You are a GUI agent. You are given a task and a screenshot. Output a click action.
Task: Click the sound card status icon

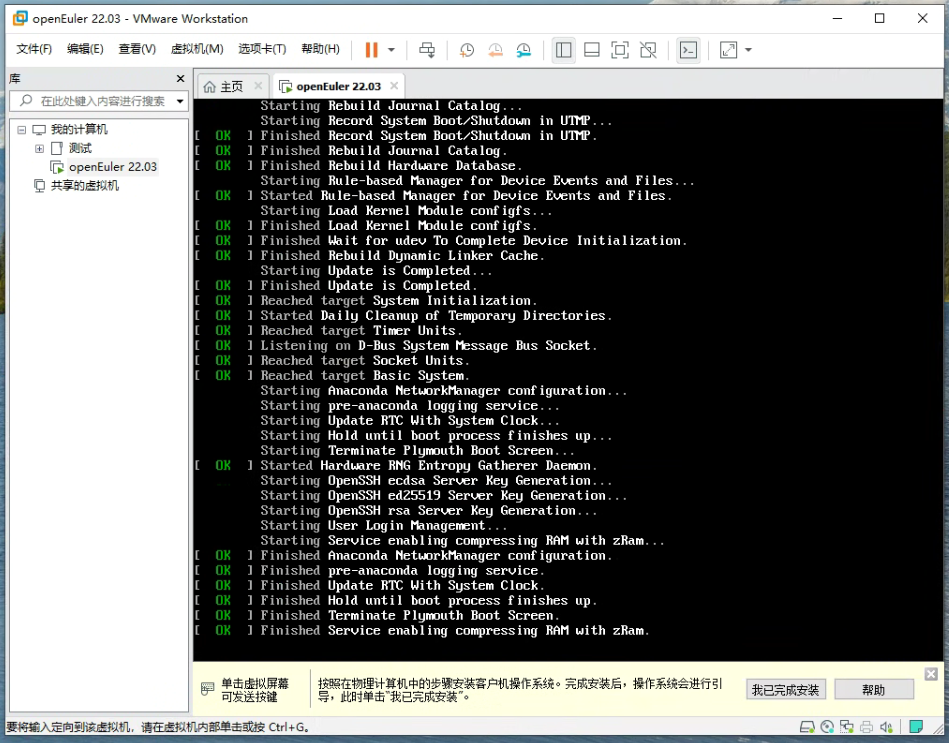tap(887, 727)
